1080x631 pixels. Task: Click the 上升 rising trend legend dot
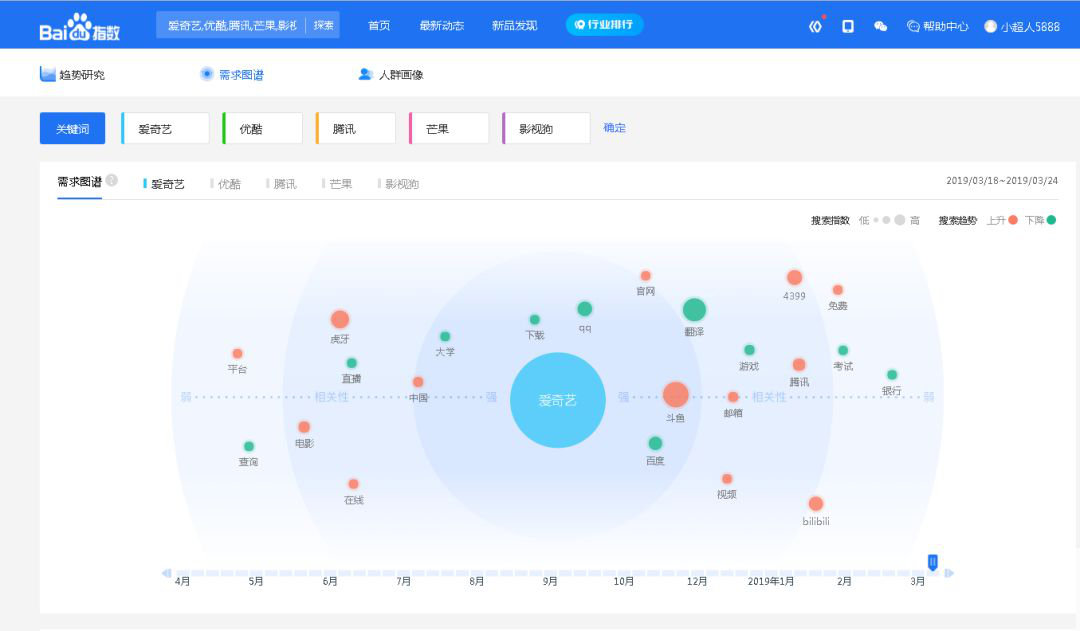[1013, 220]
